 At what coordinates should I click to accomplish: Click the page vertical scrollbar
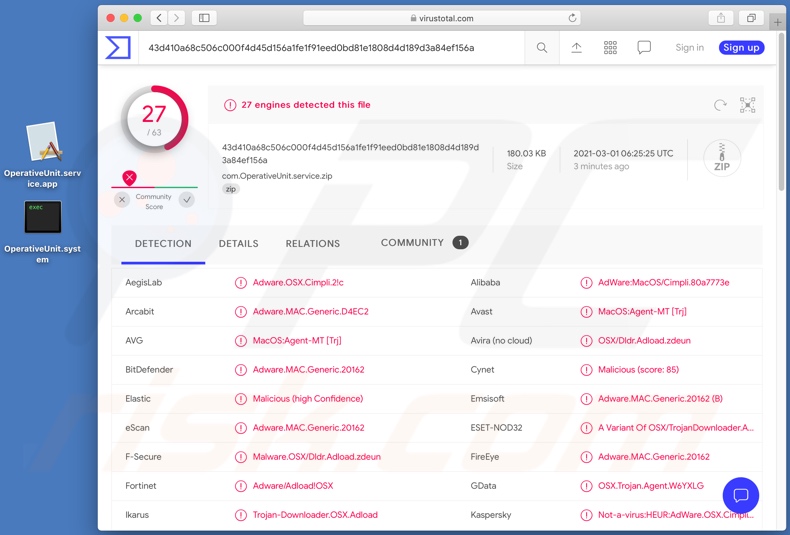(781, 111)
